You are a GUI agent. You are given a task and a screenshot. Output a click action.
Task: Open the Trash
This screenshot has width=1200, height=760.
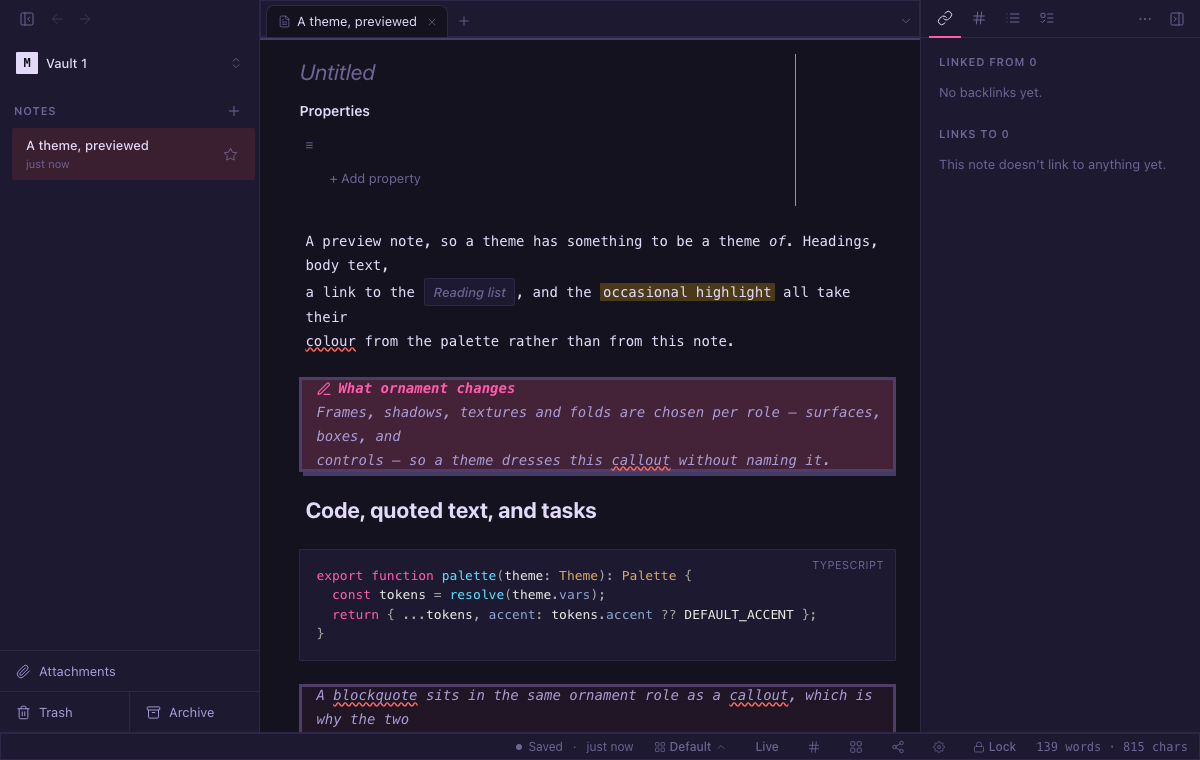point(64,712)
